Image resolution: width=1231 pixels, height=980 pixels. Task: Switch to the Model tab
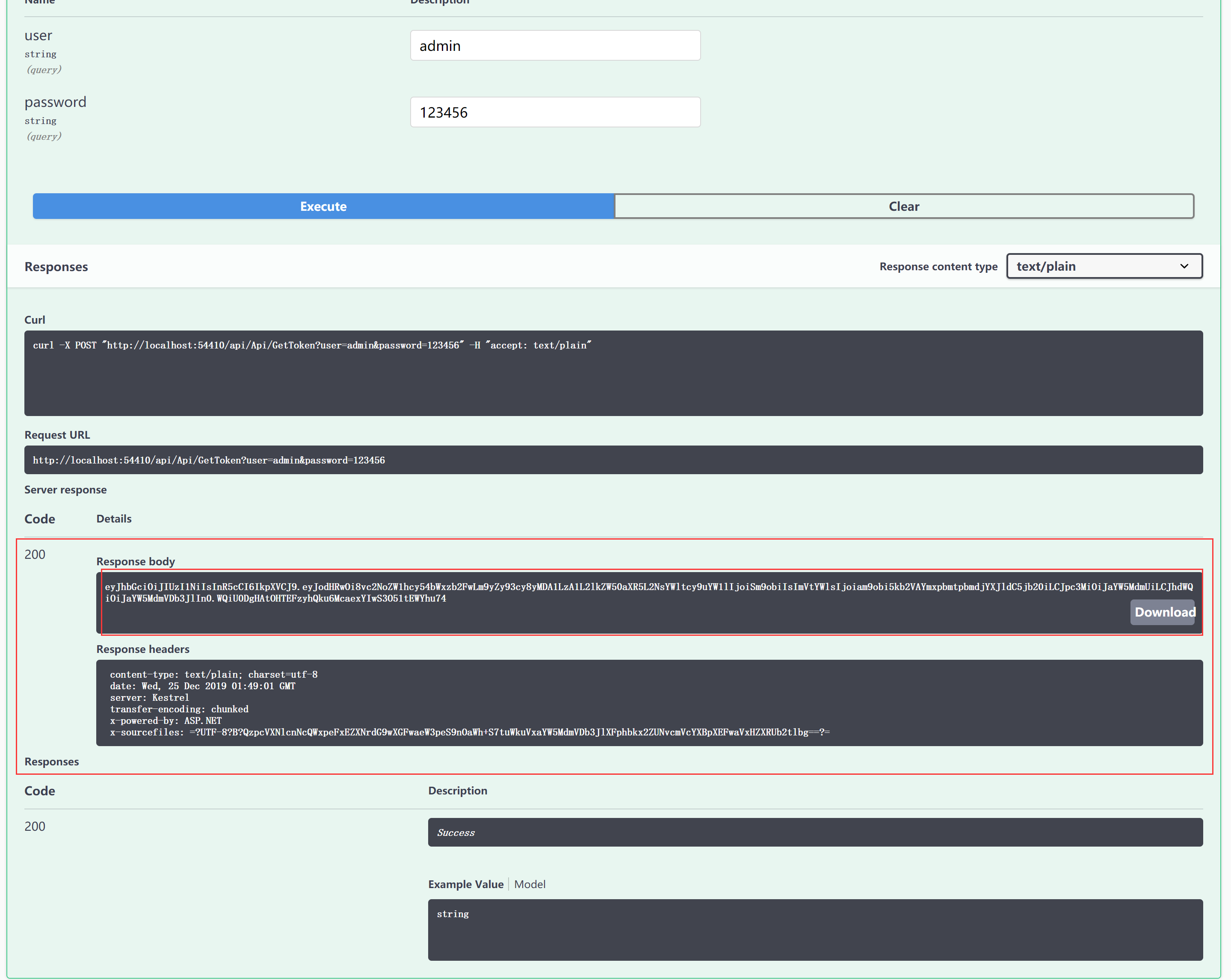click(x=529, y=884)
